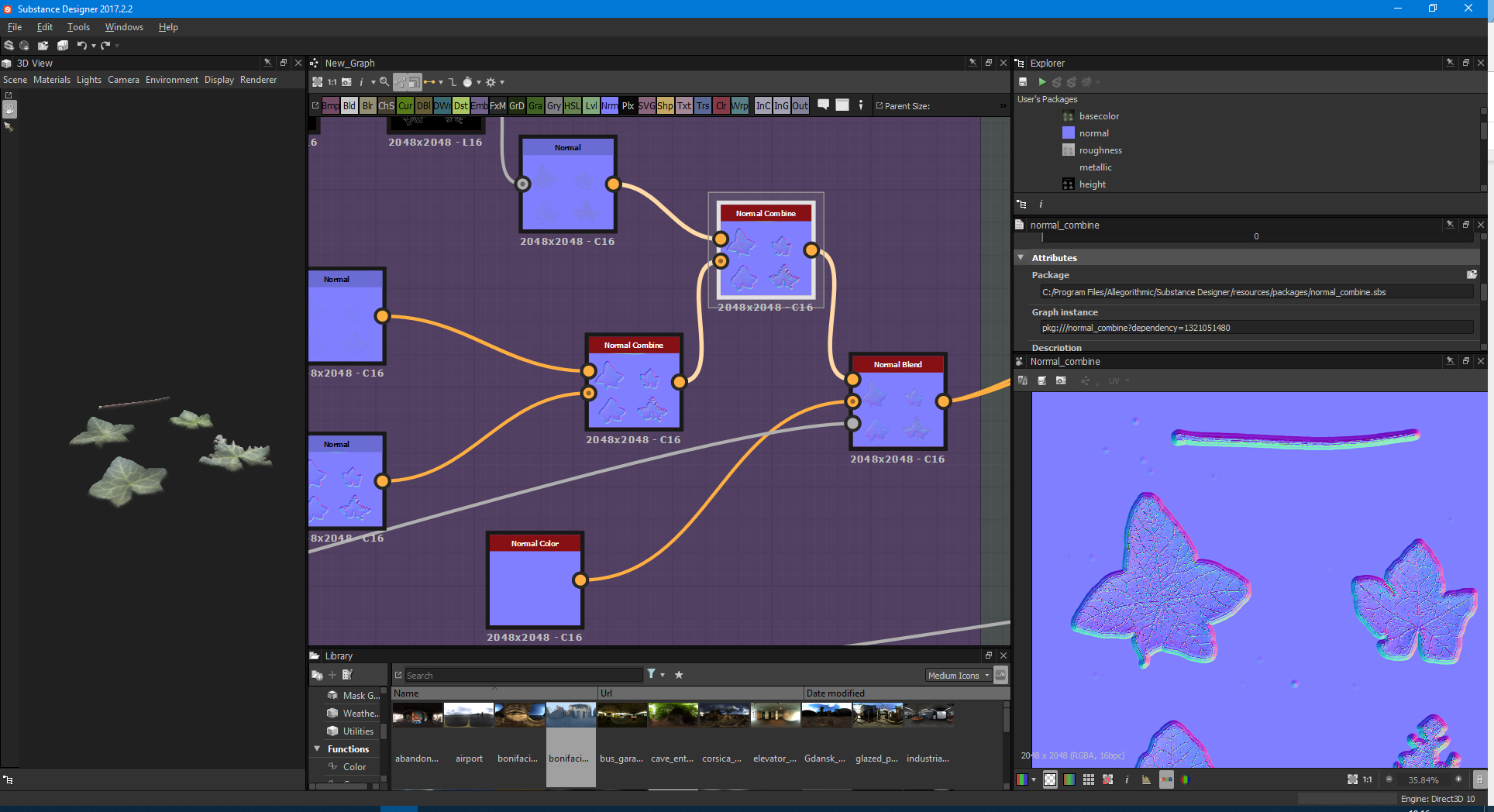Insert a Normal node using Nrm shortcut
This screenshot has width=1494, height=812.
click(x=610, y=105)
